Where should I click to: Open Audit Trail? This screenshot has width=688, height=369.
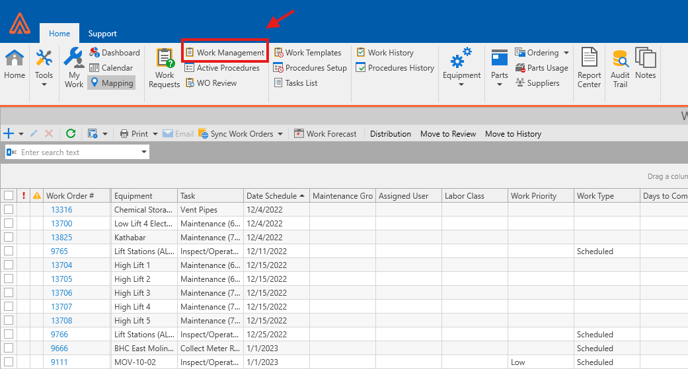click(620, 68)
